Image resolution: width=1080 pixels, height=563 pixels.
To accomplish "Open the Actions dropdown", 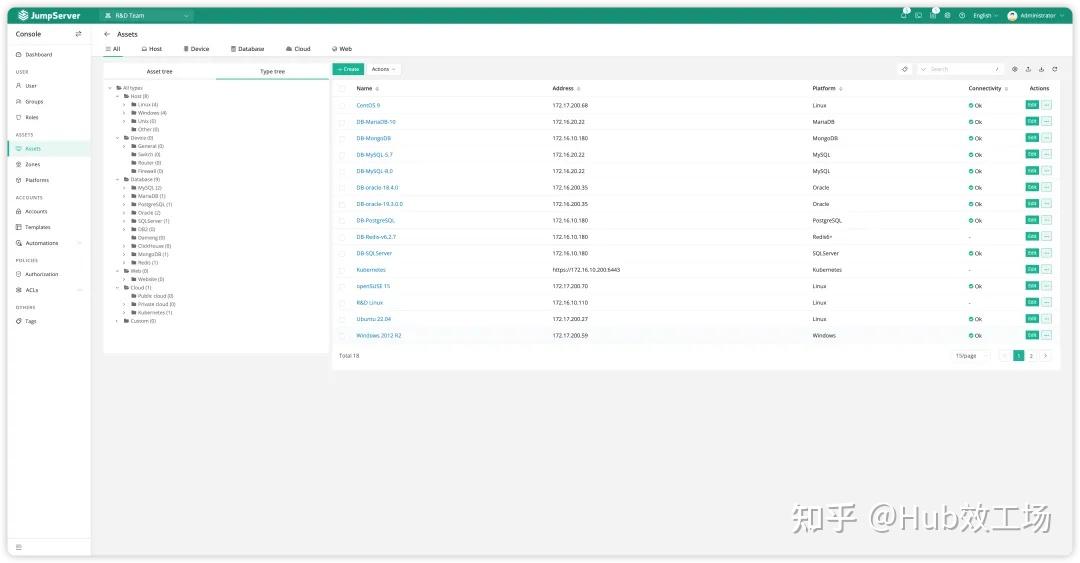I will coord(383,69).
